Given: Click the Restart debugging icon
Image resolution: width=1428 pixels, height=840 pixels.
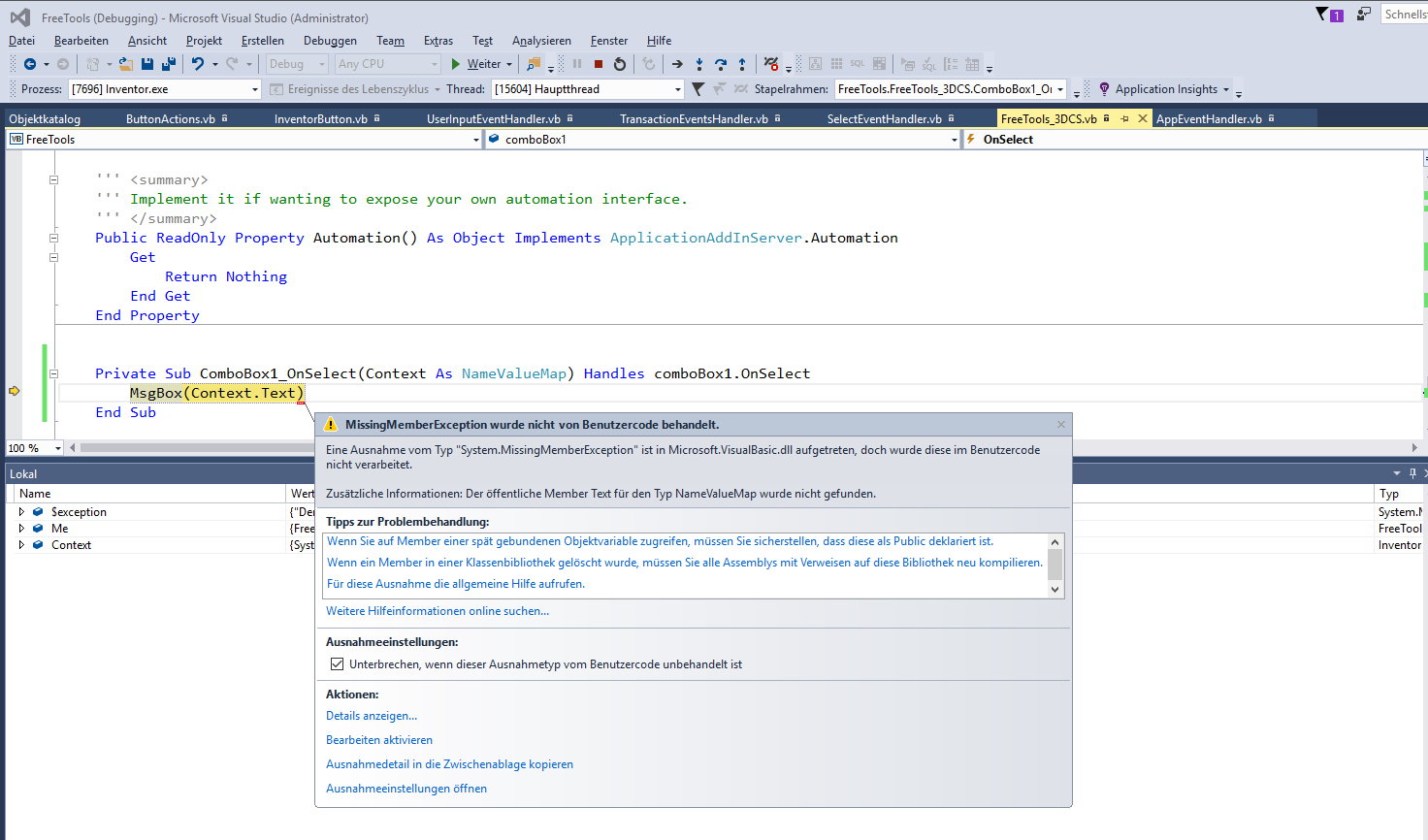Looking at the screenshot, I should pos(620,64).
